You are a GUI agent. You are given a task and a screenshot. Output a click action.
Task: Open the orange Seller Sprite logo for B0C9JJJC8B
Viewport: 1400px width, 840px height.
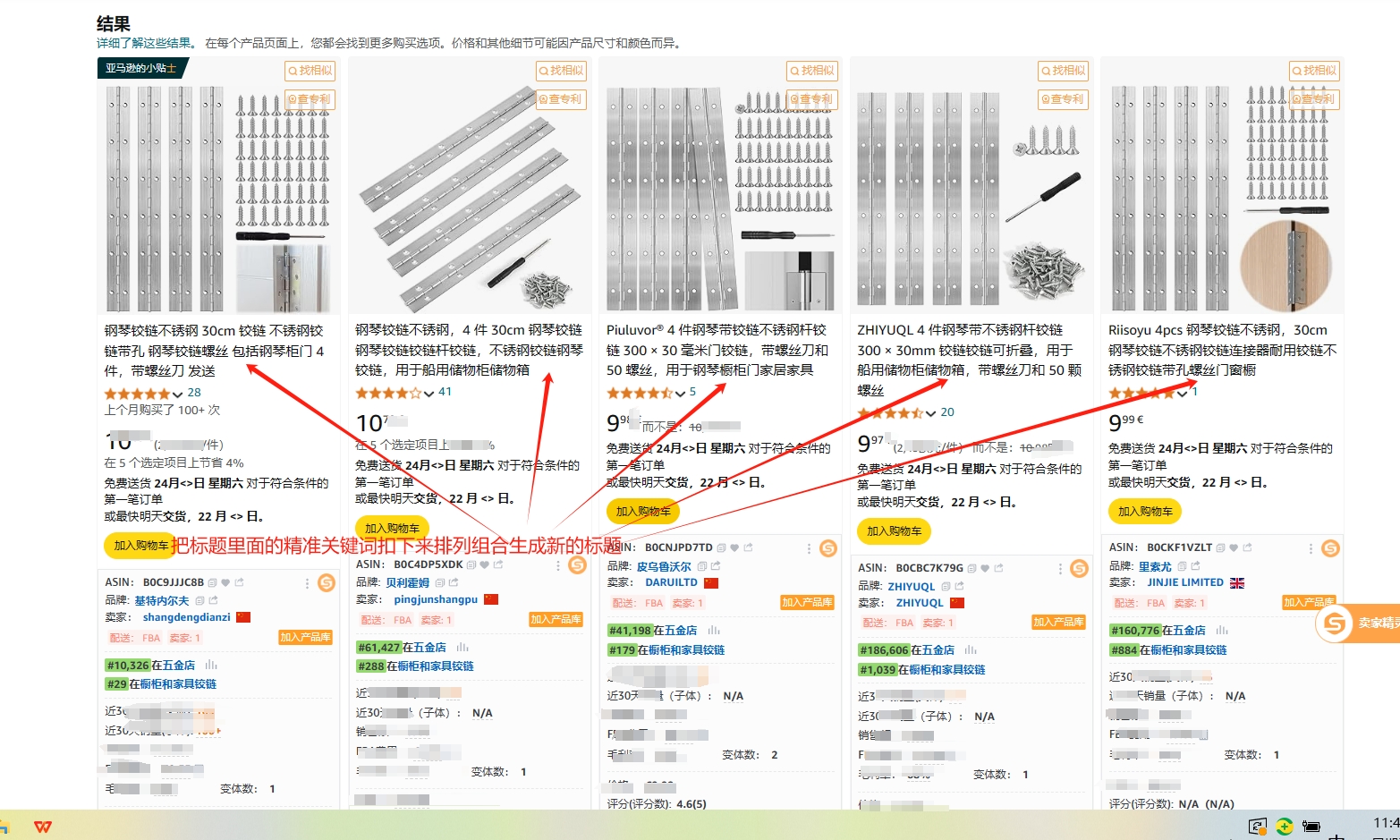pyautogui.click(x=327, y=583)
